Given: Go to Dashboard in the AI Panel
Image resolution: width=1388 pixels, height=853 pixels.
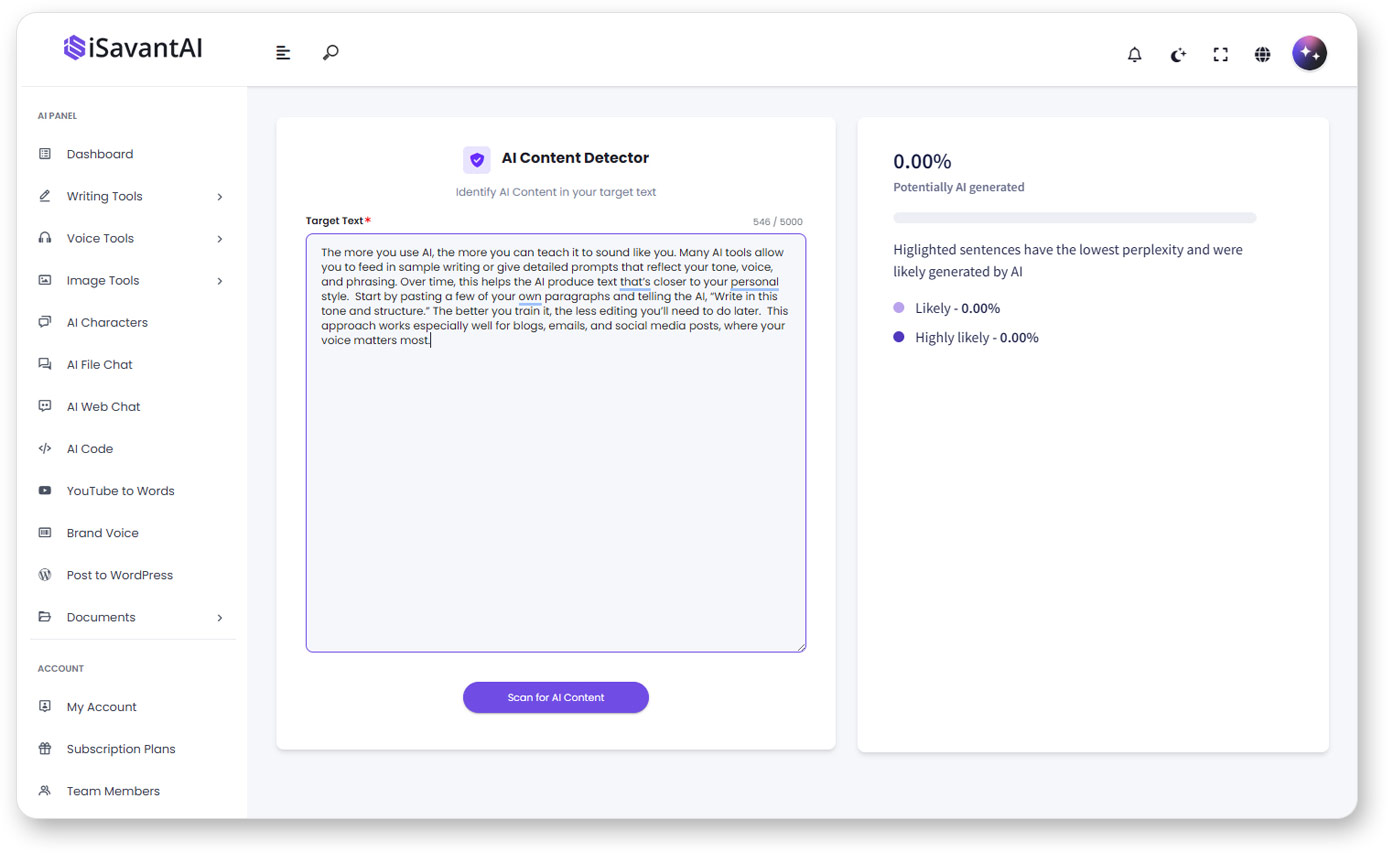Looking at the screenshot, I should pyautogui.click(x=99, y=153).
